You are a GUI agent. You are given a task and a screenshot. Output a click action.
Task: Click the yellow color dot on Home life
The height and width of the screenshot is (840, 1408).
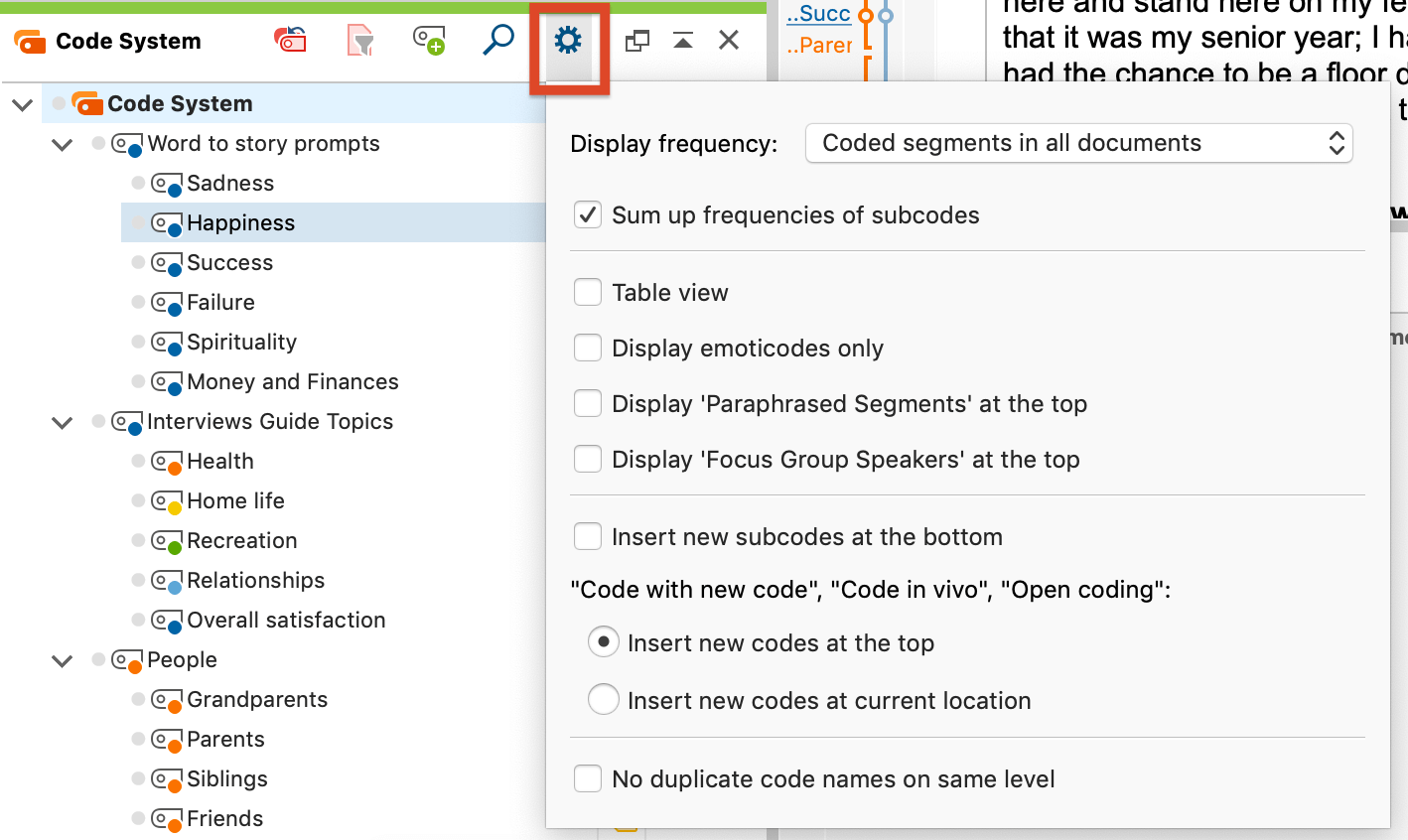pos(174,507)
